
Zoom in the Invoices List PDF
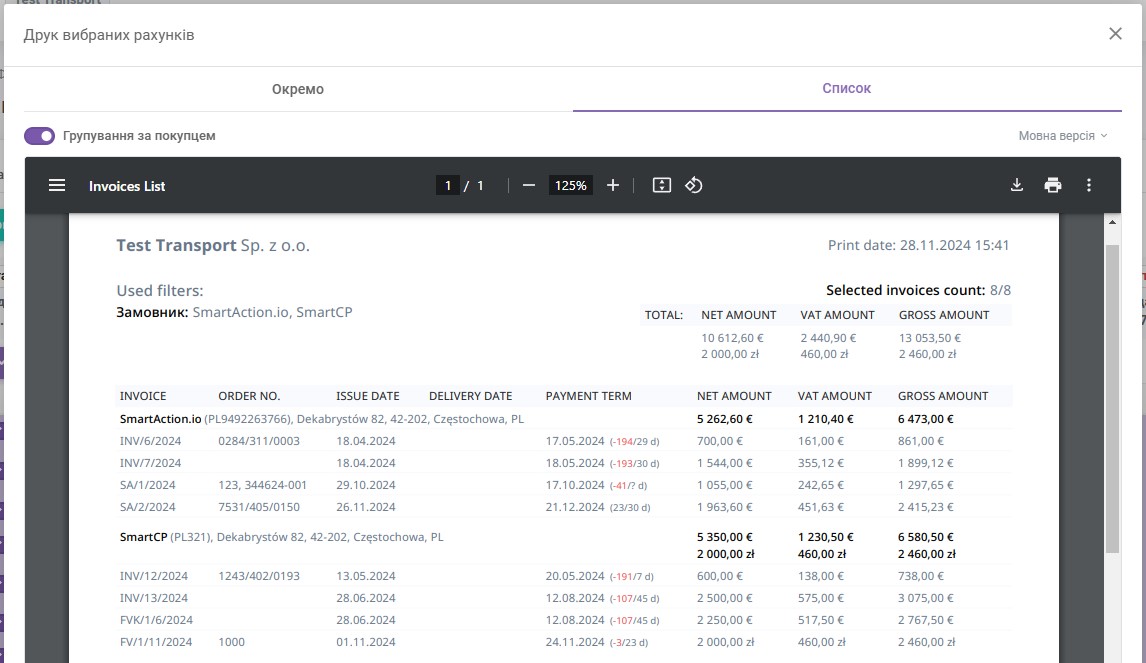coord(612,186)
